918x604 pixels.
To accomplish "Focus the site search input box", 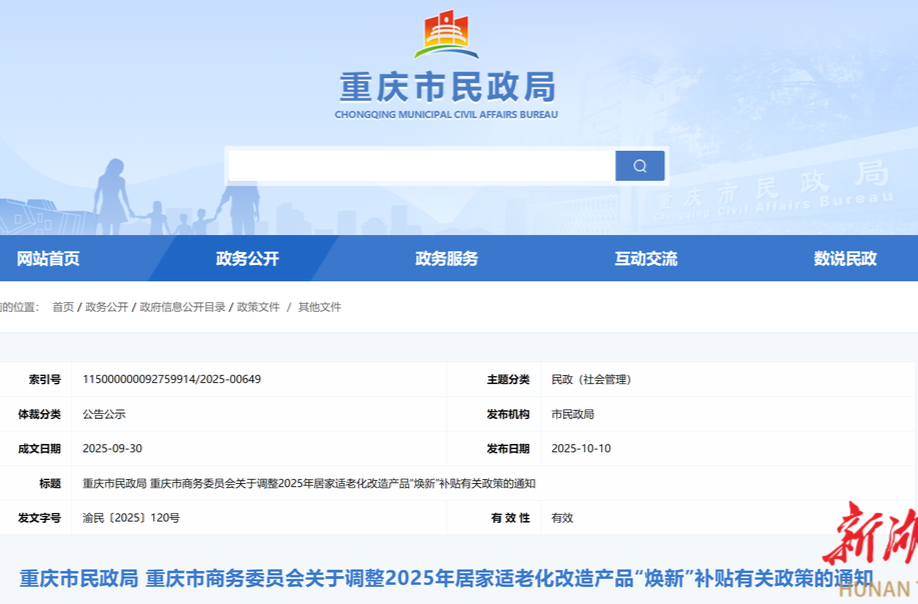I will coord(421,166).
